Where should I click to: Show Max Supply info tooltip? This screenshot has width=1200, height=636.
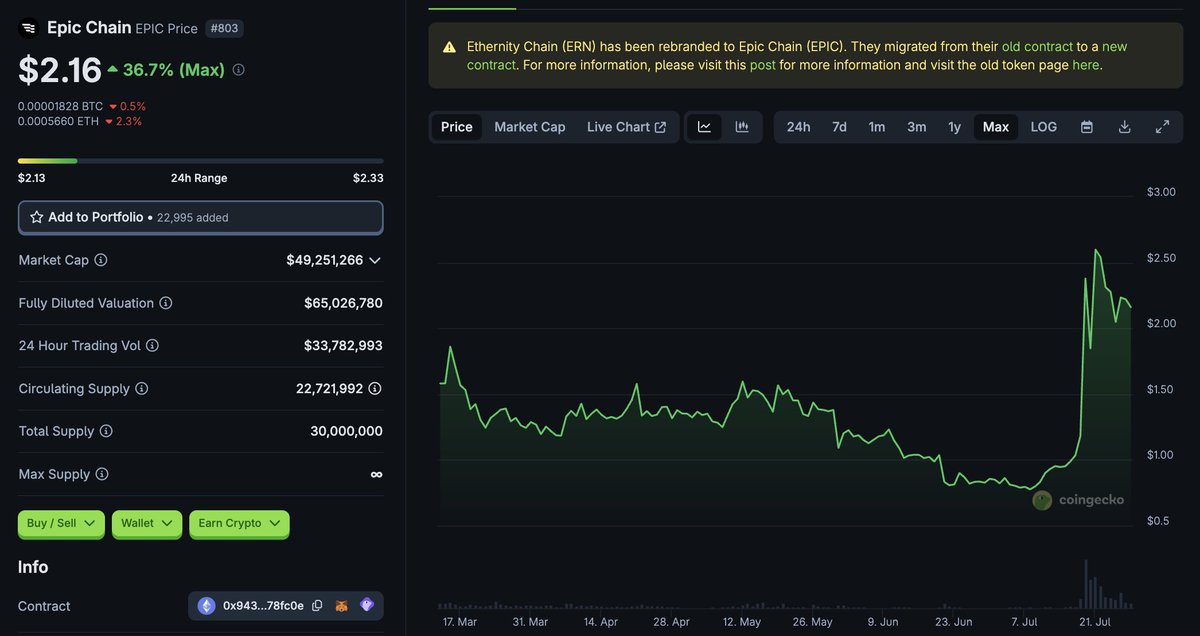click(x=101, y=475)
